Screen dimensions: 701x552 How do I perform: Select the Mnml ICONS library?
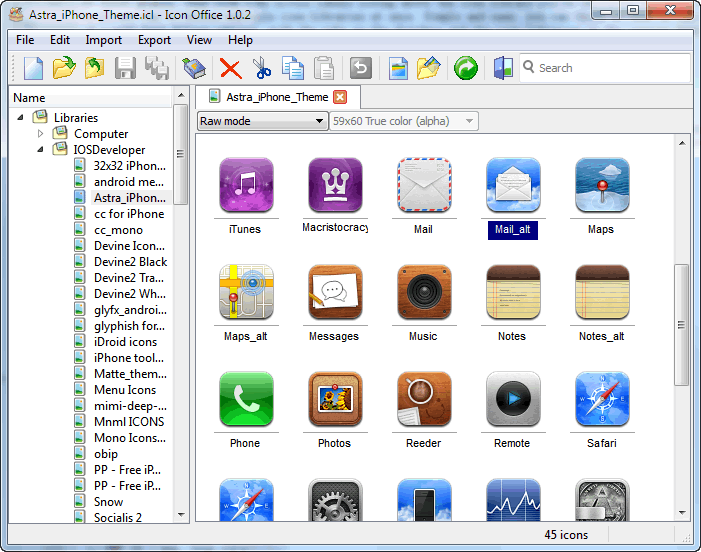129,422
